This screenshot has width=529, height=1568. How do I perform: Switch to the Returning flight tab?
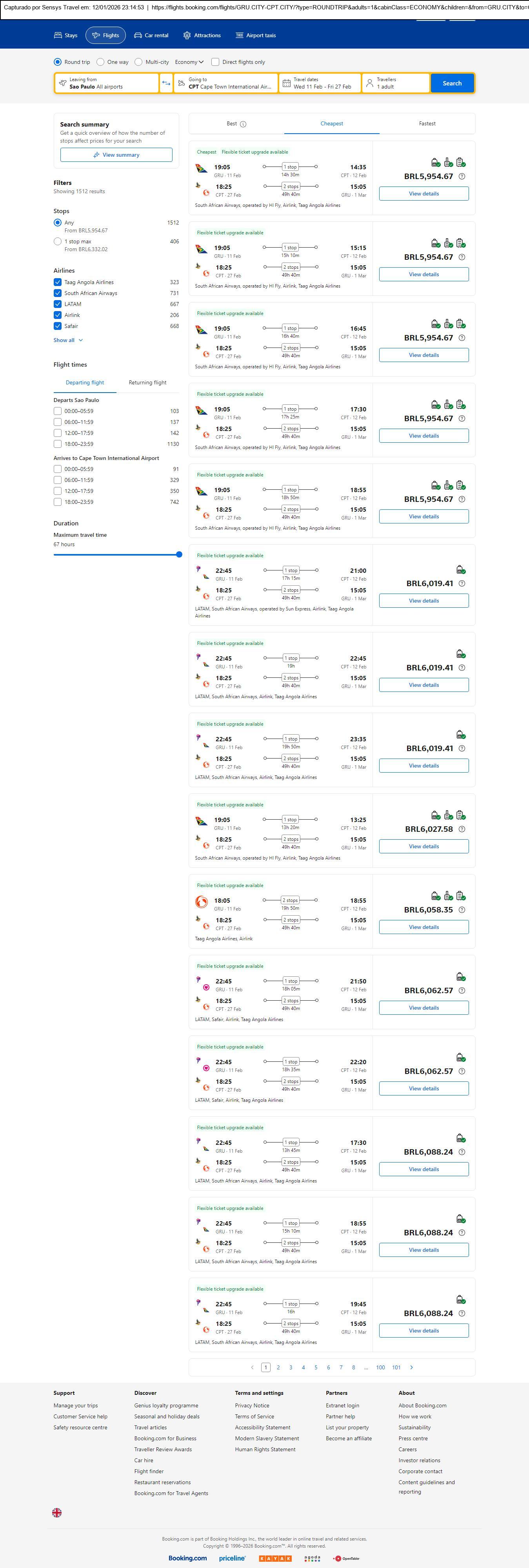click(x=147, y=383)
